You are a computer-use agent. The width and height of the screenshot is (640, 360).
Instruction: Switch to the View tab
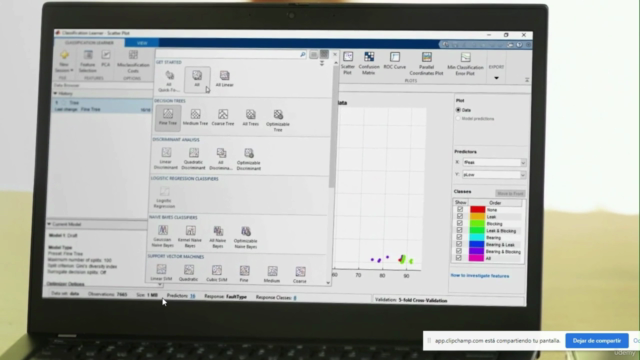pos(142,43)
